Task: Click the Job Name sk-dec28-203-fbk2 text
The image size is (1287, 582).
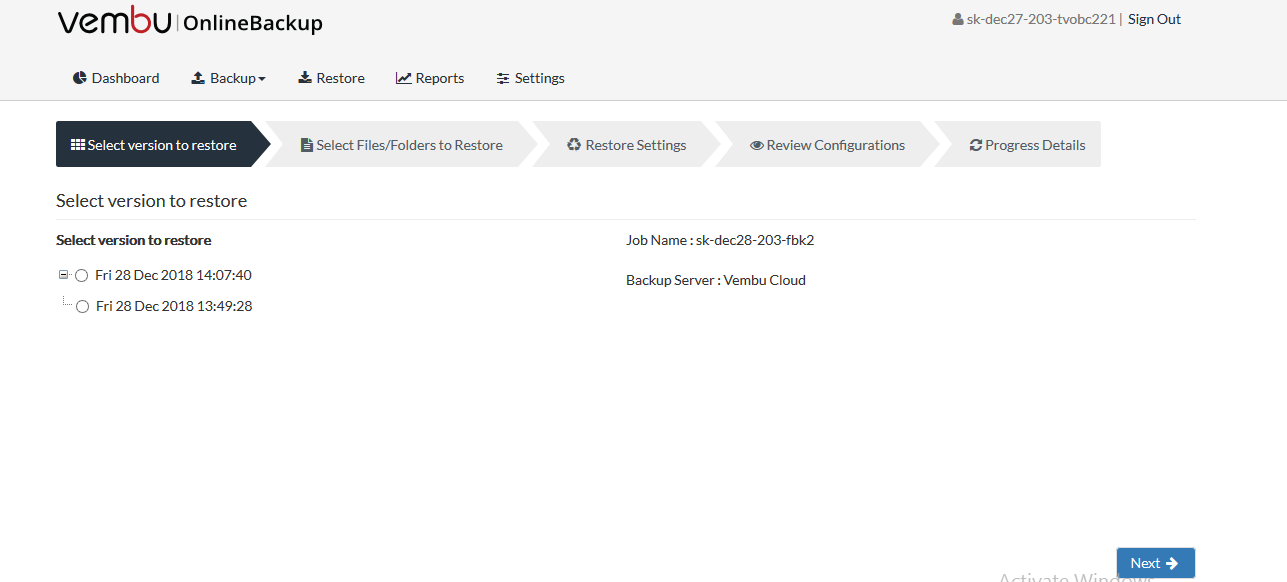Action: tap(720, 240)
